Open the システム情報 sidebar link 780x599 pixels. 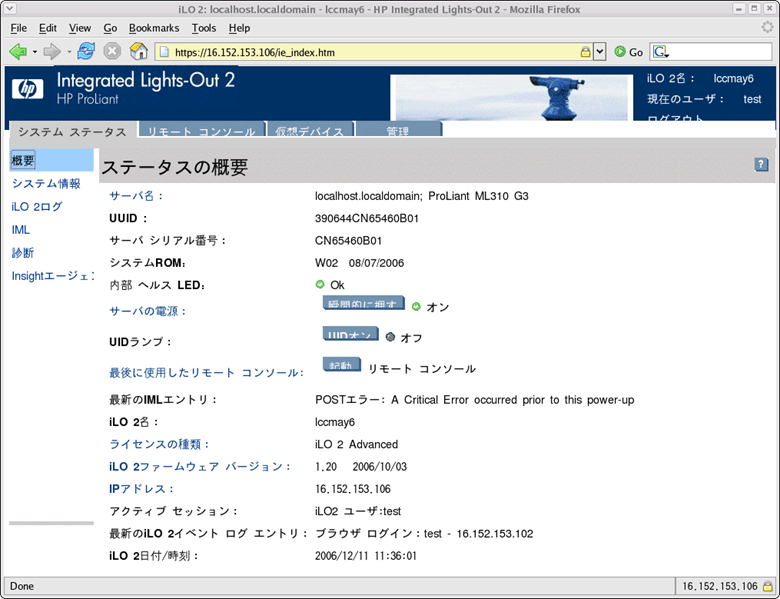point(46,183)
